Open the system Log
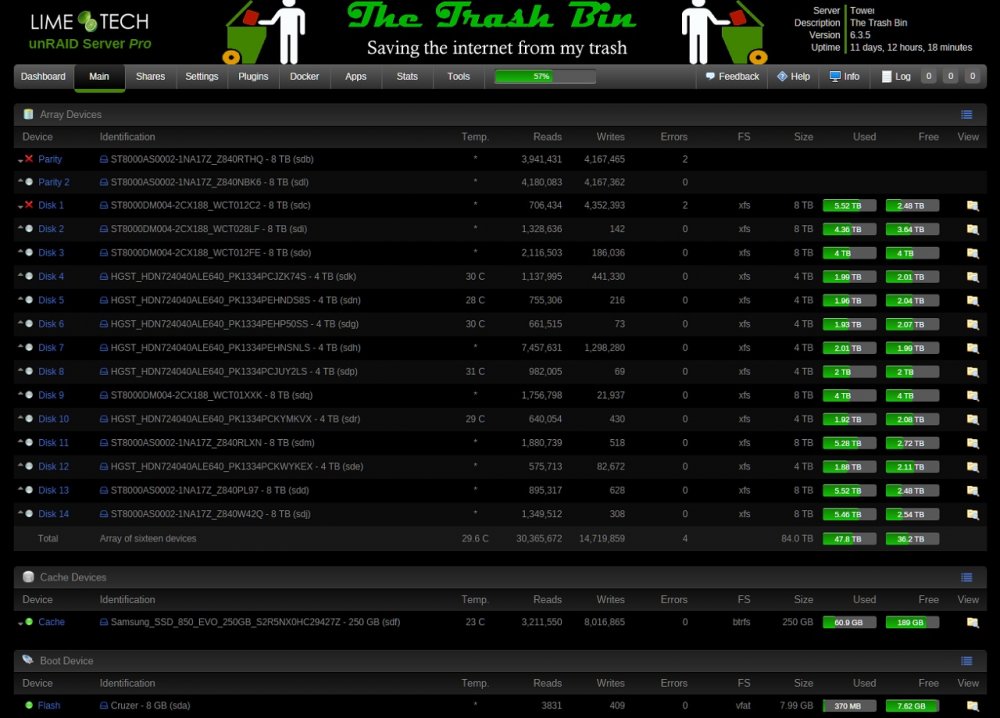 tap(896, 77)
